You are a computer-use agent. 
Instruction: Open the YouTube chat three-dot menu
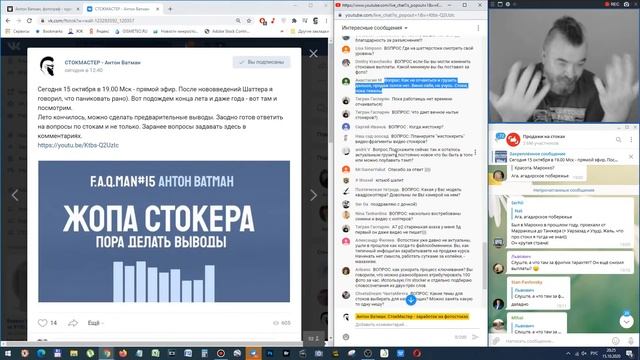pyautogui.click(x=478, y=28)
